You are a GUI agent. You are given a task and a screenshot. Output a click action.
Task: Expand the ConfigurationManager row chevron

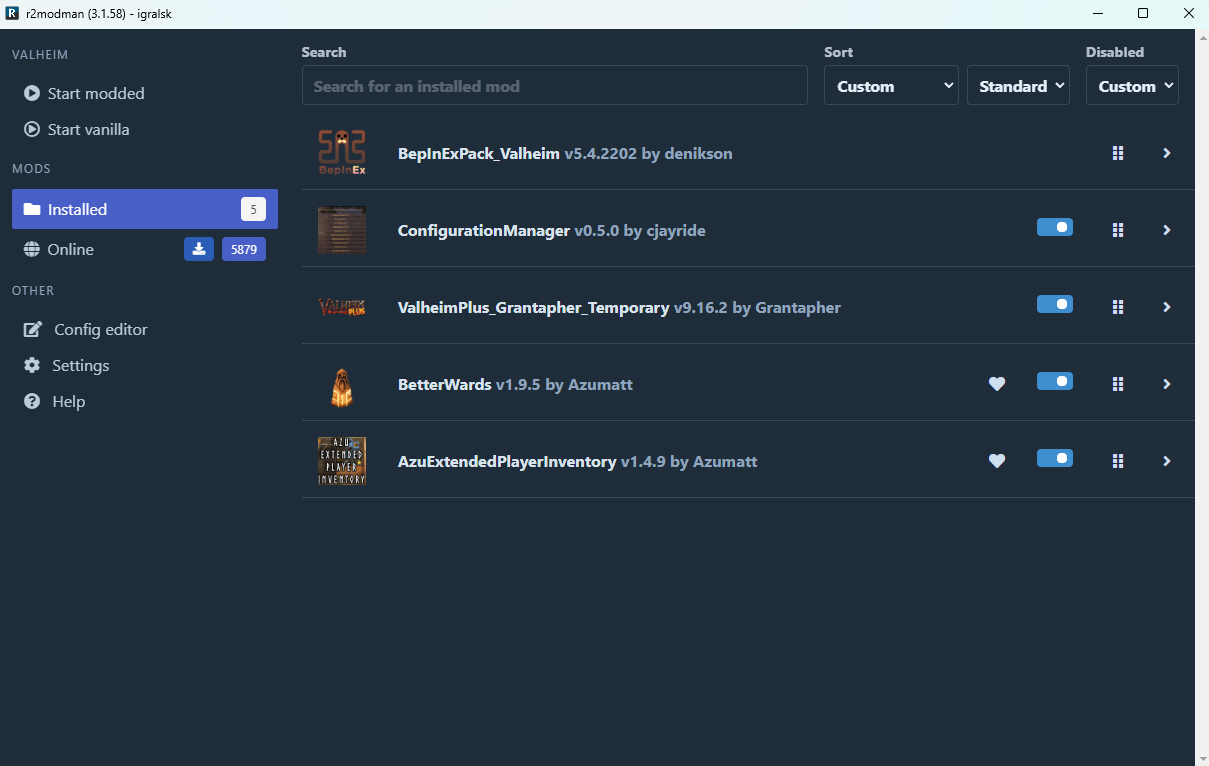[x=1166, y=230]
